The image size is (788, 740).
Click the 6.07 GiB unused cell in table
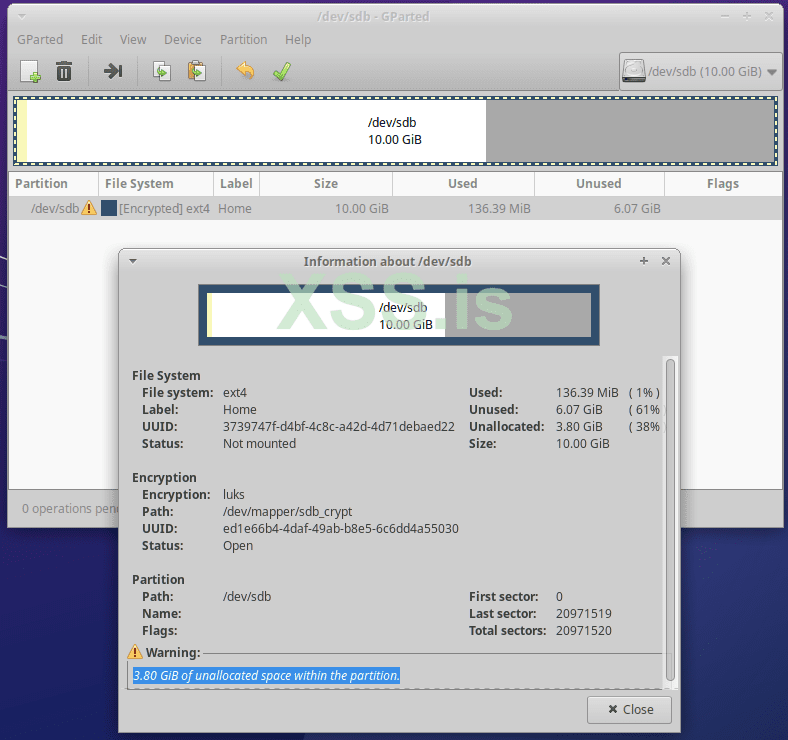pos(637,208)
